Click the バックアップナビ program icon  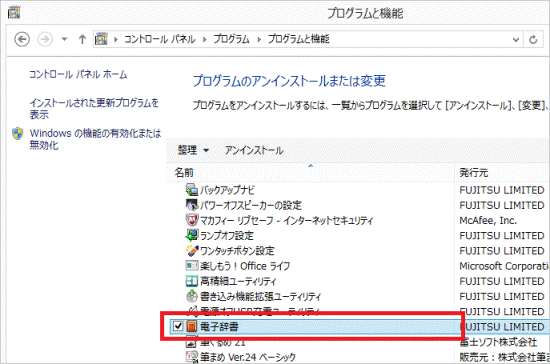point(192,190)
